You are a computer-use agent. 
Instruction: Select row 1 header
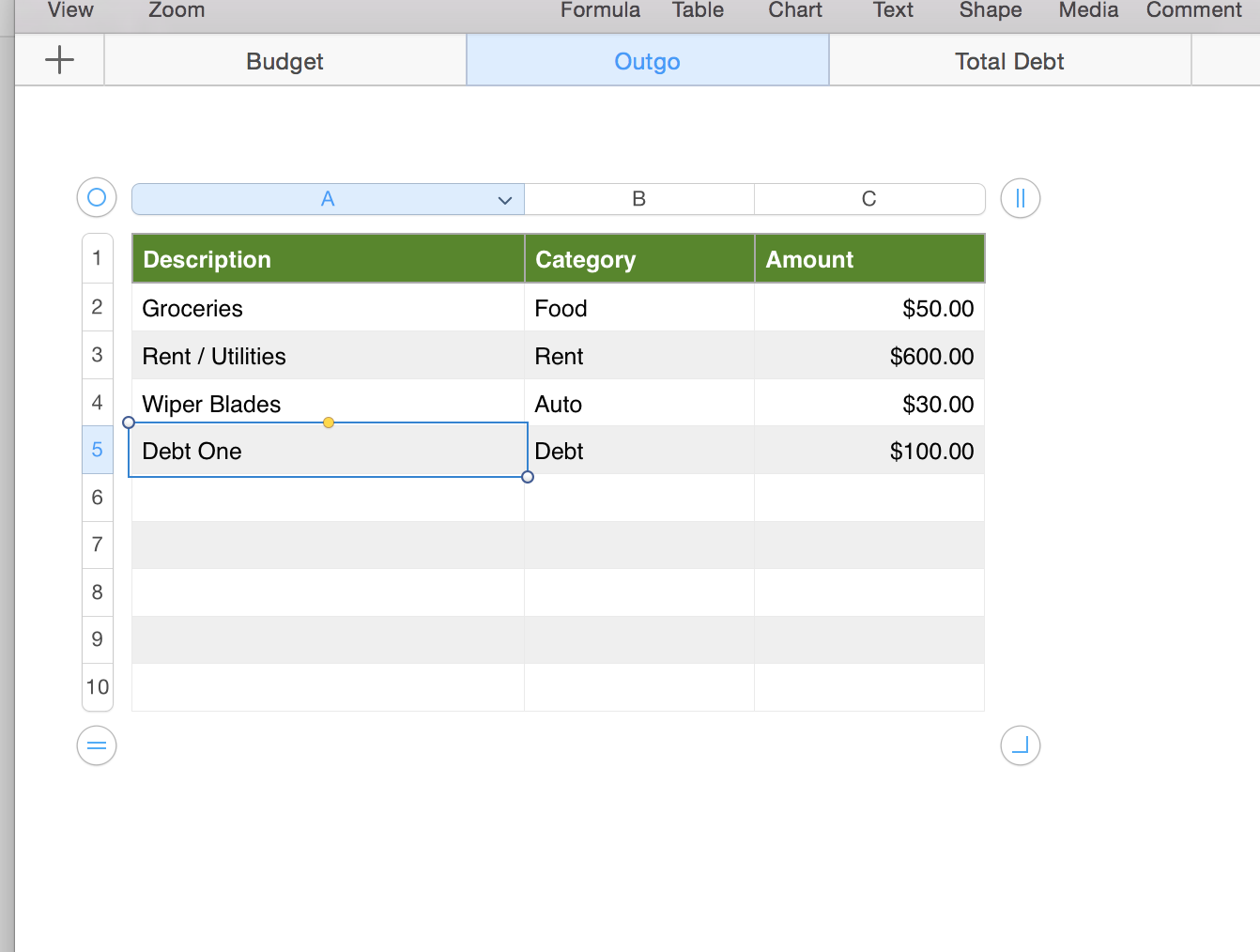98,258
